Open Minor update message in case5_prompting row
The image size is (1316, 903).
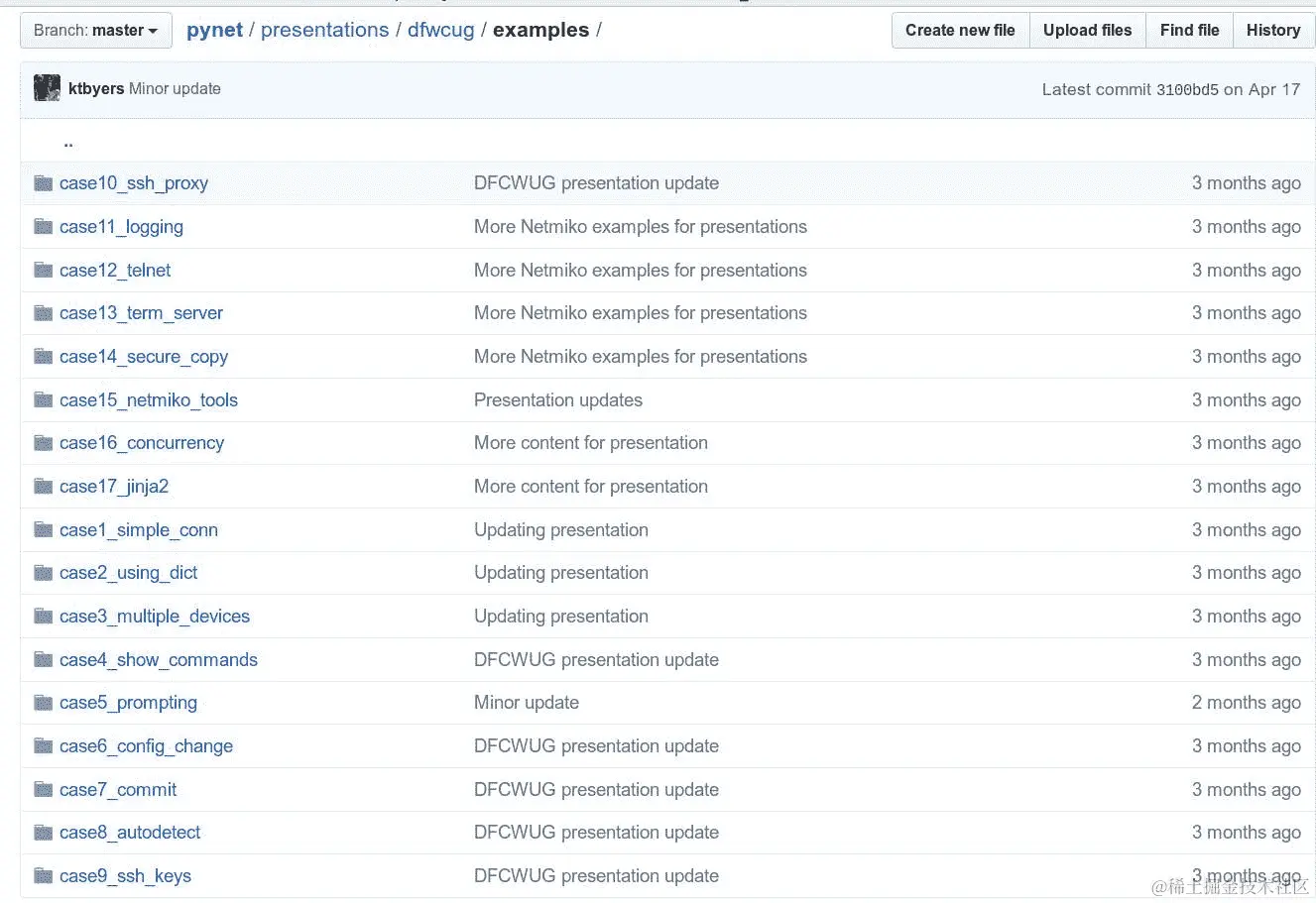click(x=527, y=703)
